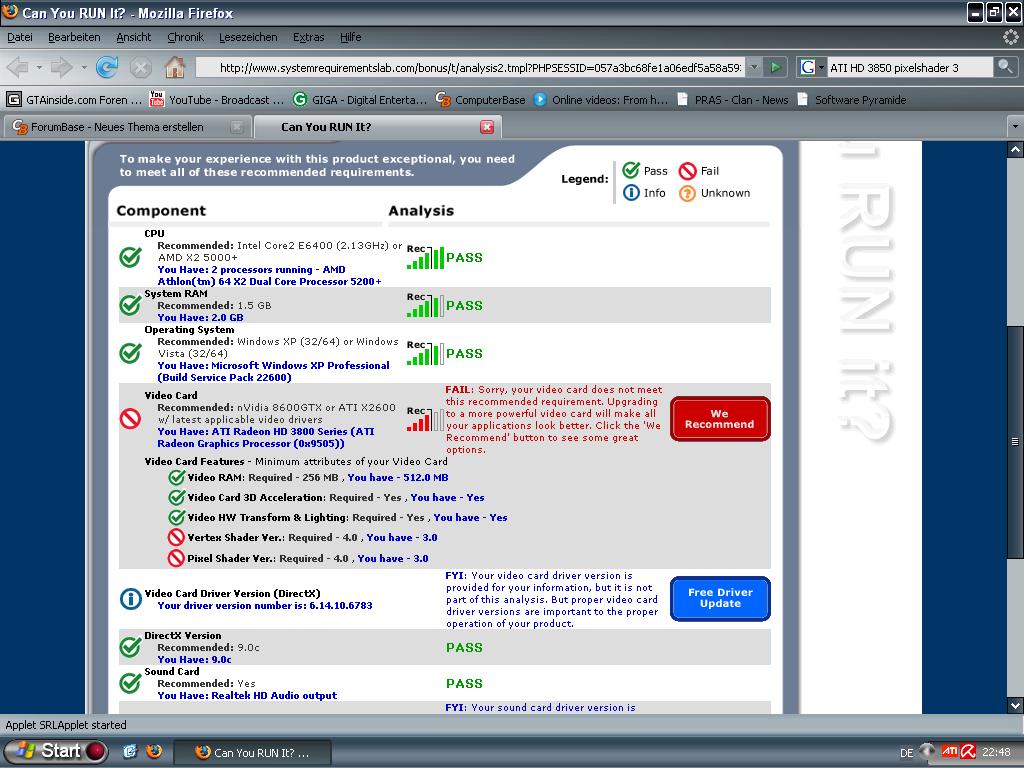1024x768 pixels.
Task: Click the Legend Unknown question icon
Action: click(x=687, y=193)
